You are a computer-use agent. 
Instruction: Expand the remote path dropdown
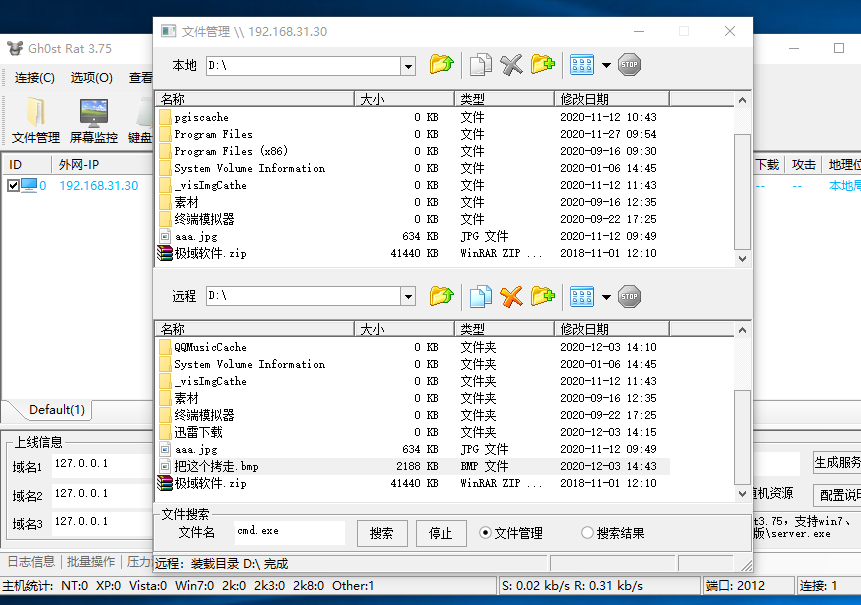click(x=407, y=297)
